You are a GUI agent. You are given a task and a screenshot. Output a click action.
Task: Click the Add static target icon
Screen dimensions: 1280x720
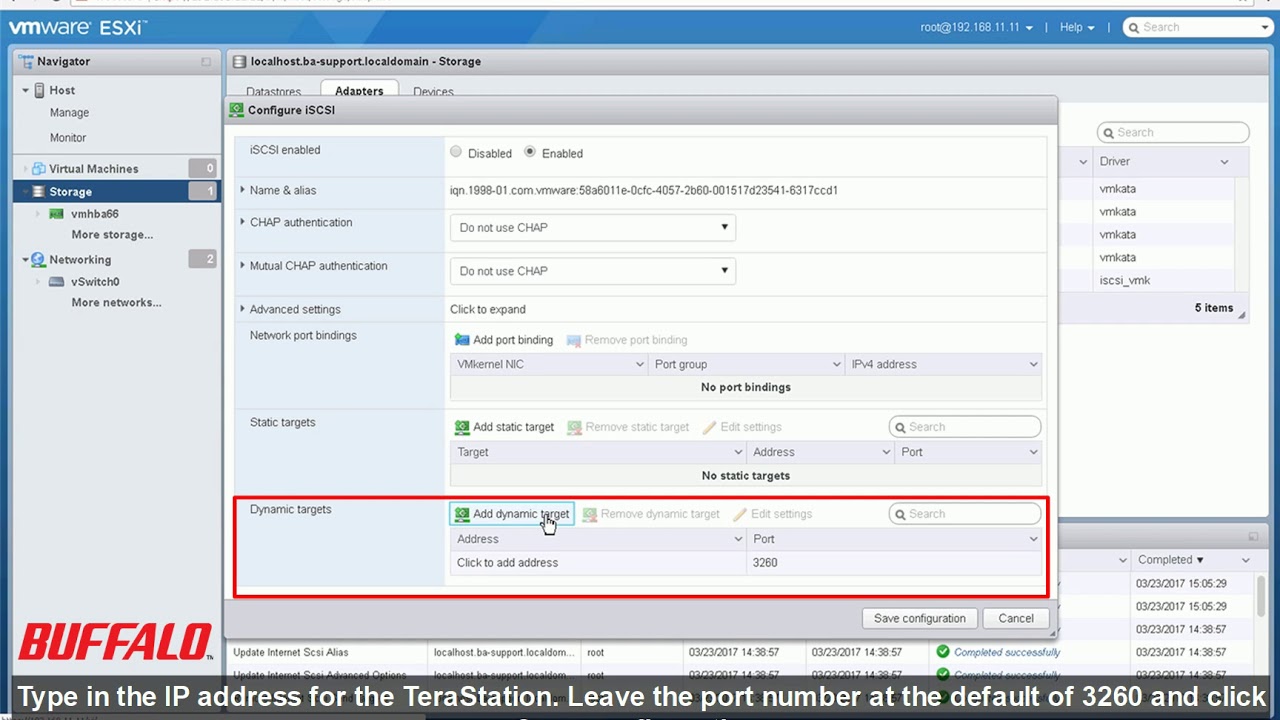(462, 427)
